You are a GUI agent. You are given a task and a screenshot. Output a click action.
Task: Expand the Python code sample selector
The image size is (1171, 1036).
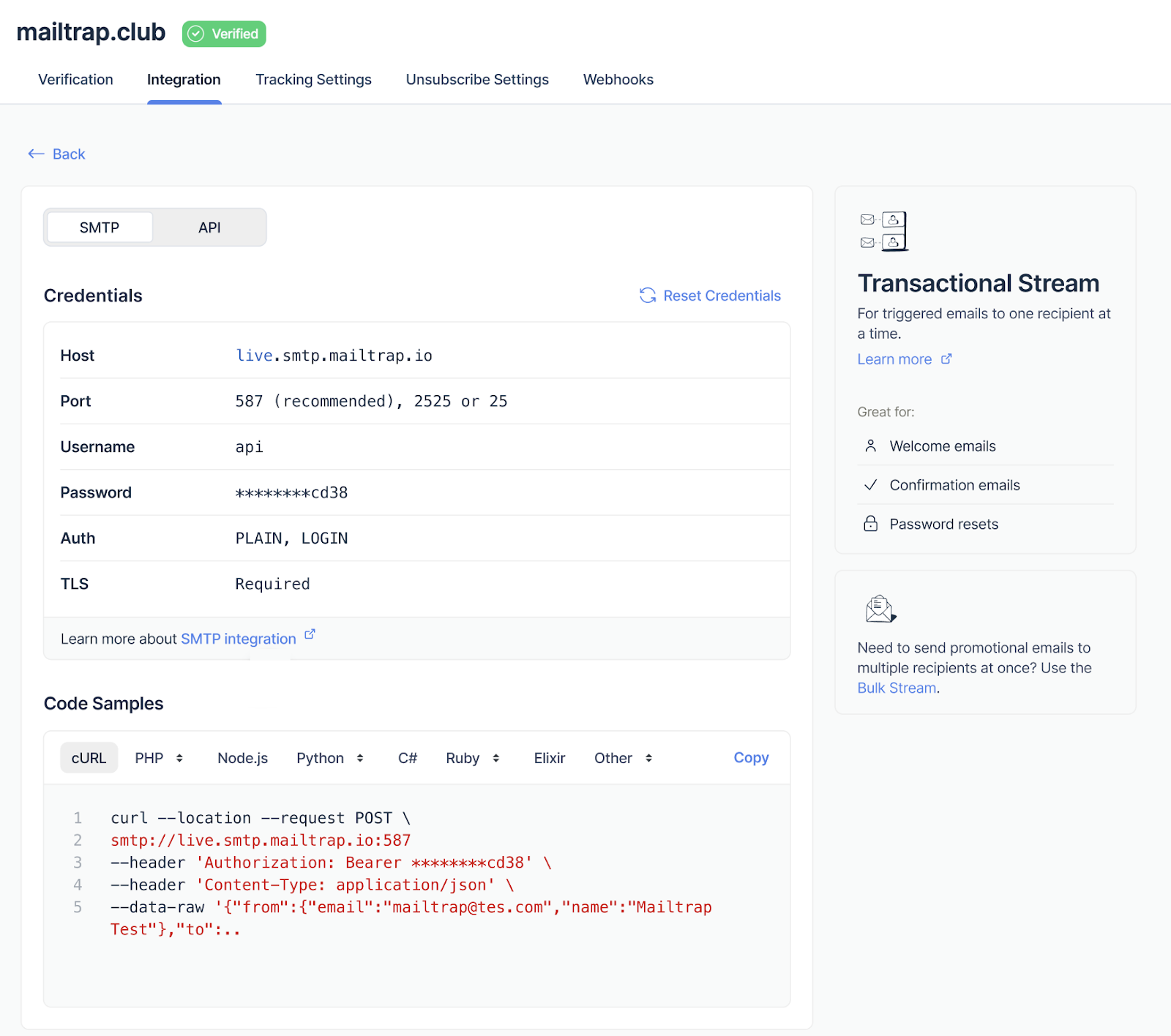pyautogui.click(x=330, y=758)
